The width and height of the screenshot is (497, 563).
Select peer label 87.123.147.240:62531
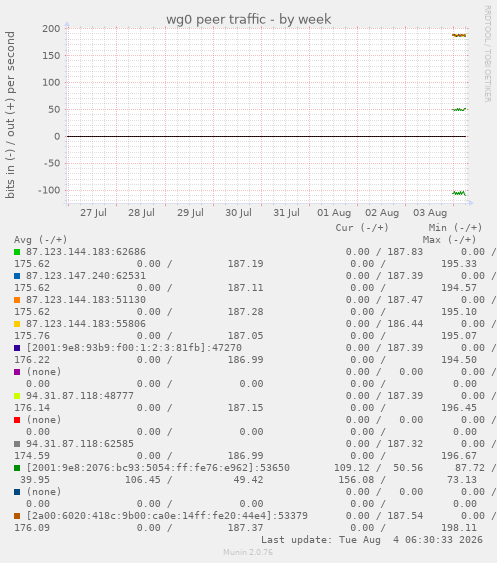click(x=86, y=276)
